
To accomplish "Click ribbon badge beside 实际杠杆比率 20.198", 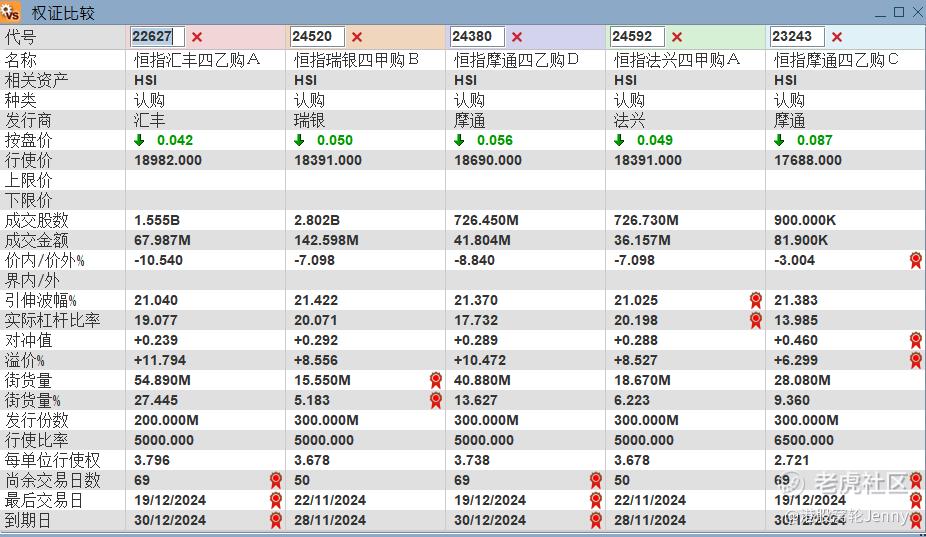I will pyautogui.click(x=755, y=320).
